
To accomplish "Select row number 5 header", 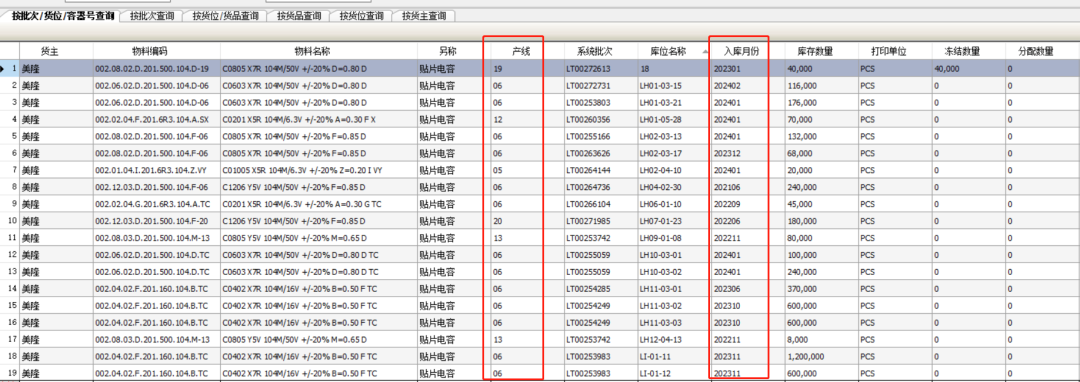I will click(10, 136).
